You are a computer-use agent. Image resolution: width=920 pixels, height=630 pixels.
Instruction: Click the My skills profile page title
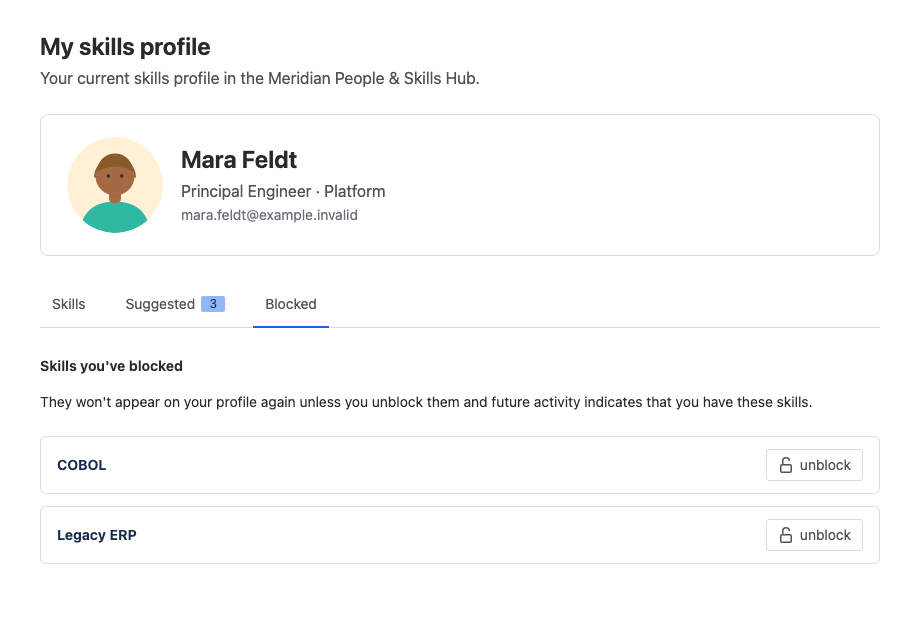(125, 47)
